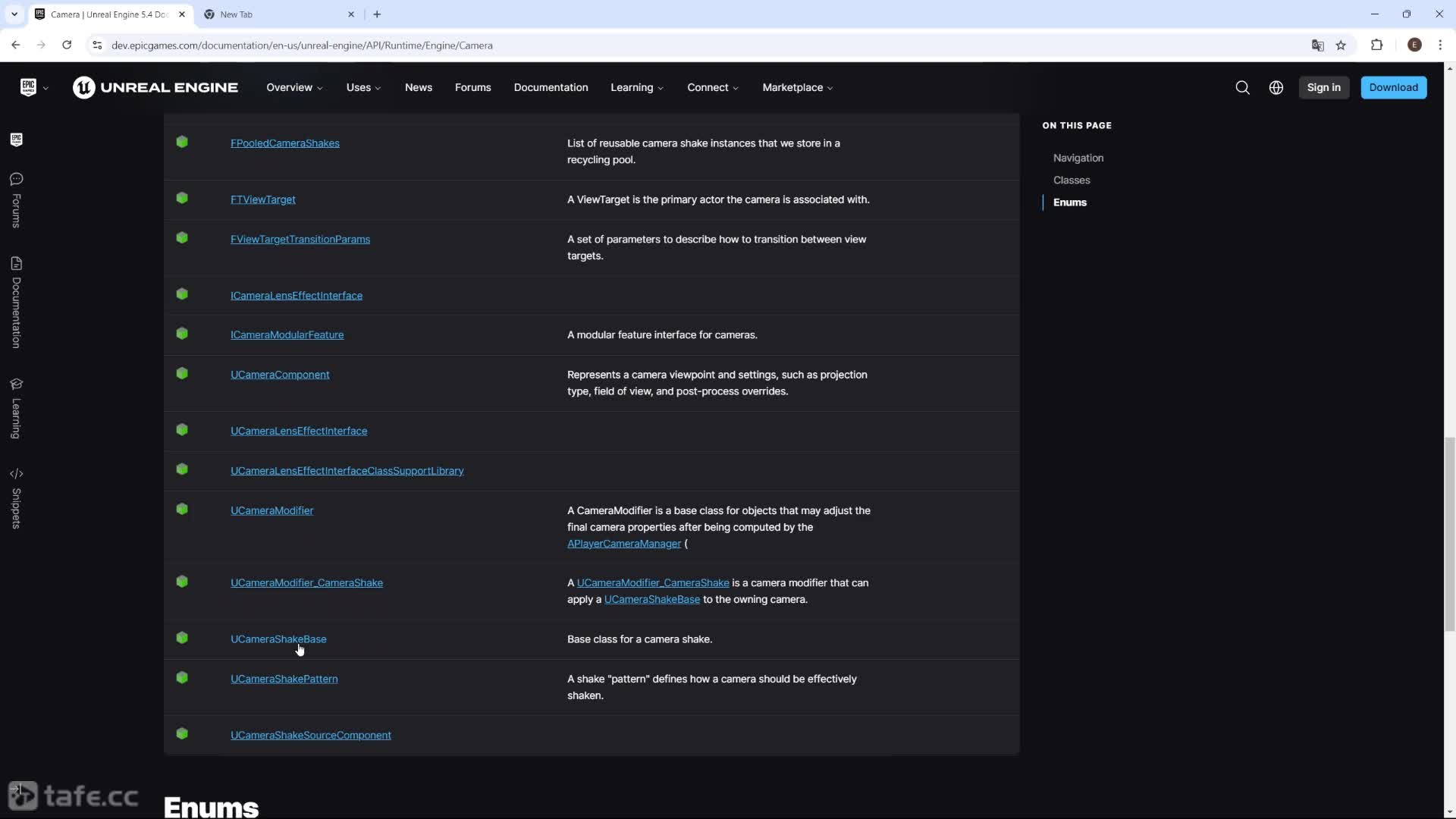Viewport: 1456px width, 819px height.
Task: Click the browser back arrow
Action: [x=15, y=45]
